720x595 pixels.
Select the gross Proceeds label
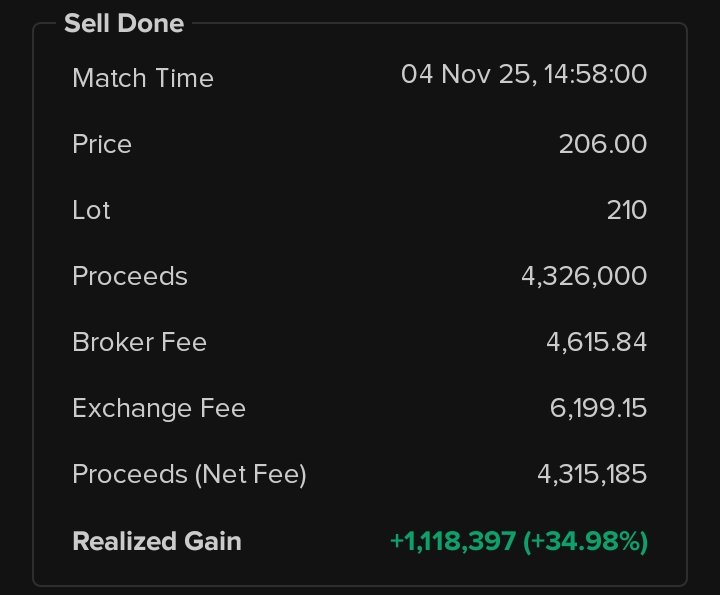click(x=130, y=276)
